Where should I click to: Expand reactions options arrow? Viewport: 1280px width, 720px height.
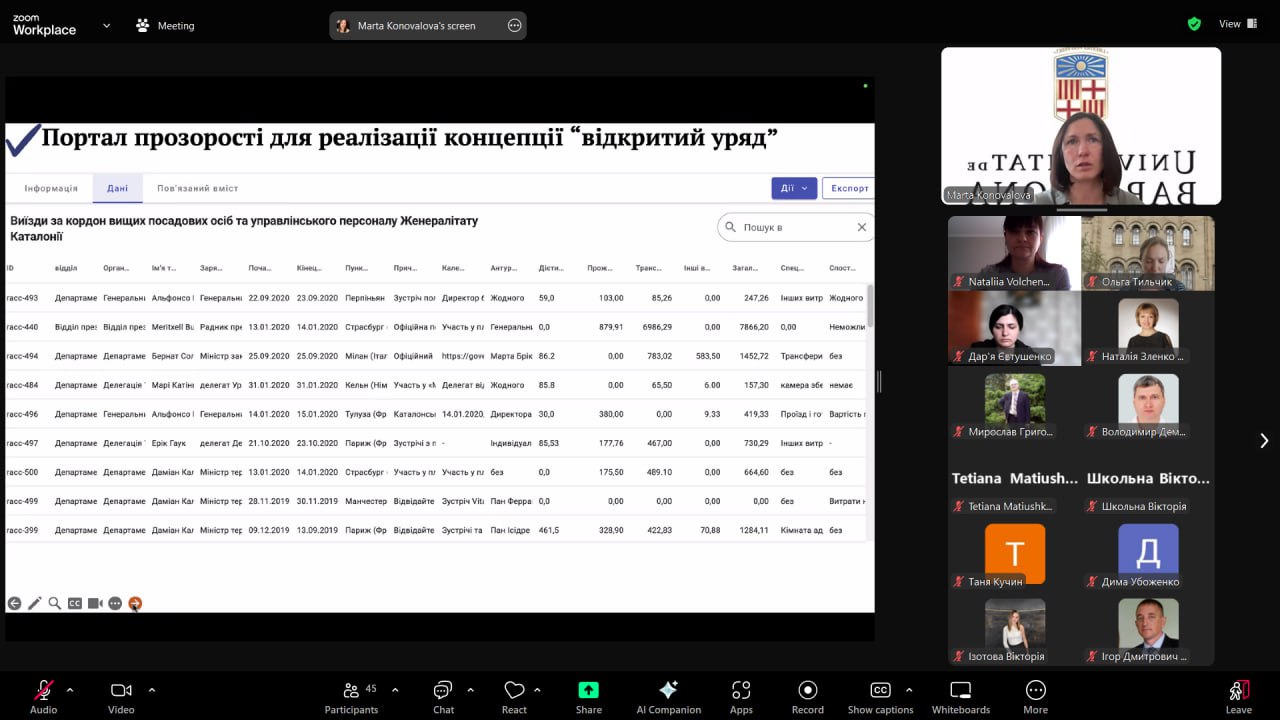[537, 689]
